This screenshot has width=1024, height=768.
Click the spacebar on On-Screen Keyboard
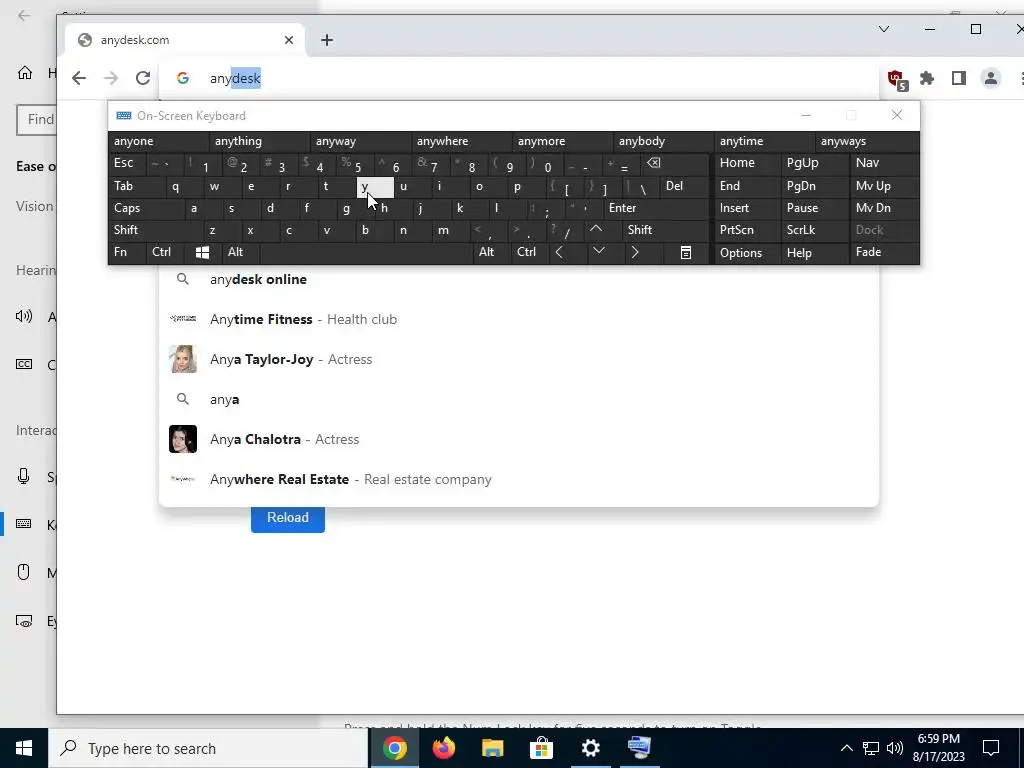click(366, 252)
